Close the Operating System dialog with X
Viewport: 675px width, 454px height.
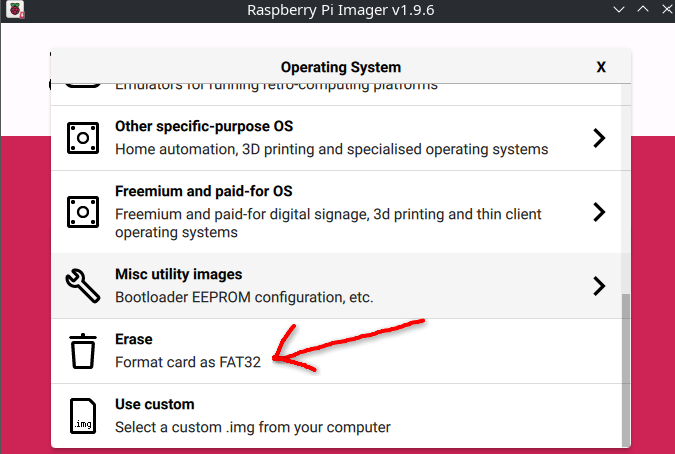click(x=601, y=67)
